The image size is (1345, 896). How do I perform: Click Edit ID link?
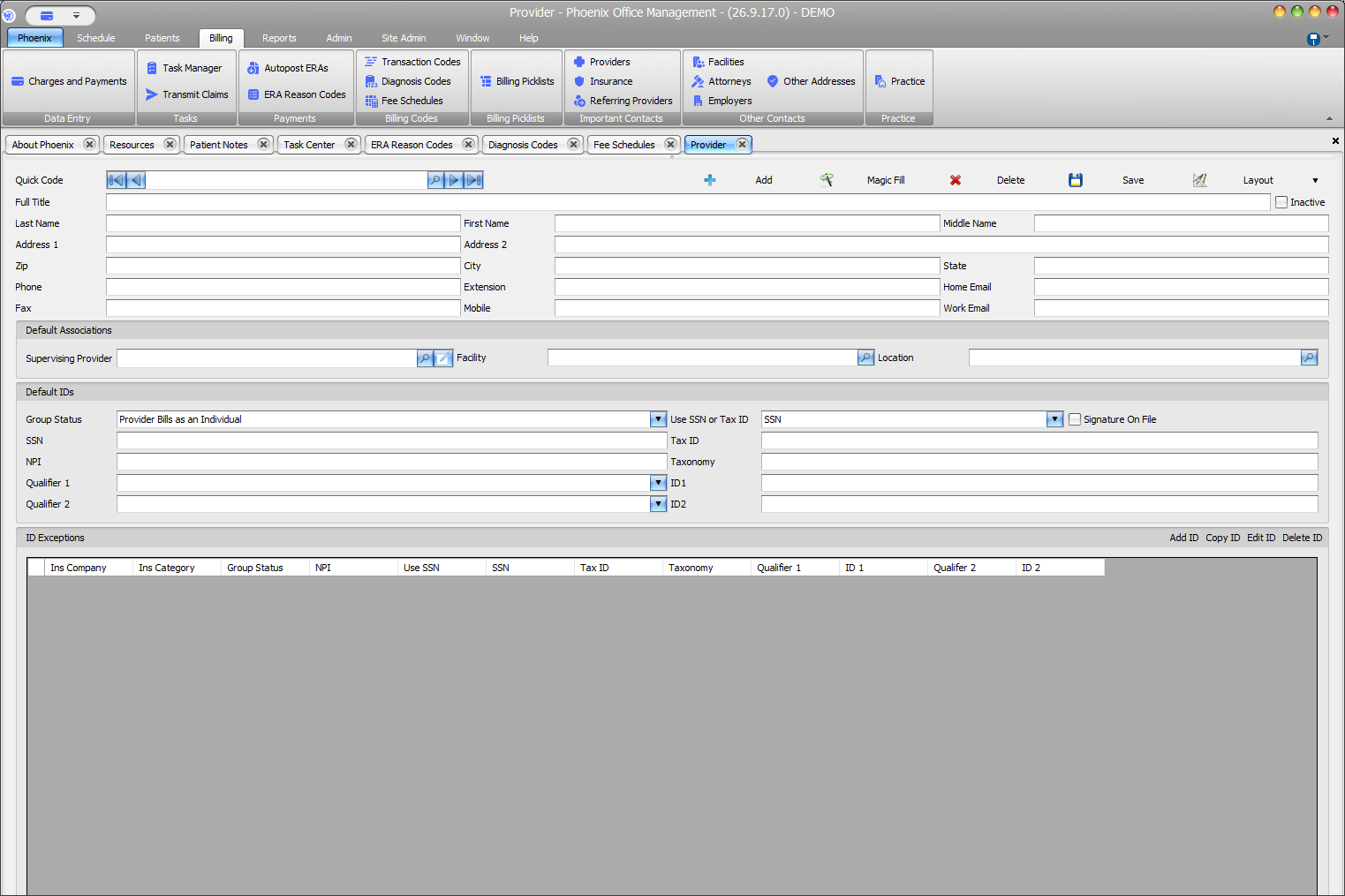pyautogui.click(x=1261, y=538)
